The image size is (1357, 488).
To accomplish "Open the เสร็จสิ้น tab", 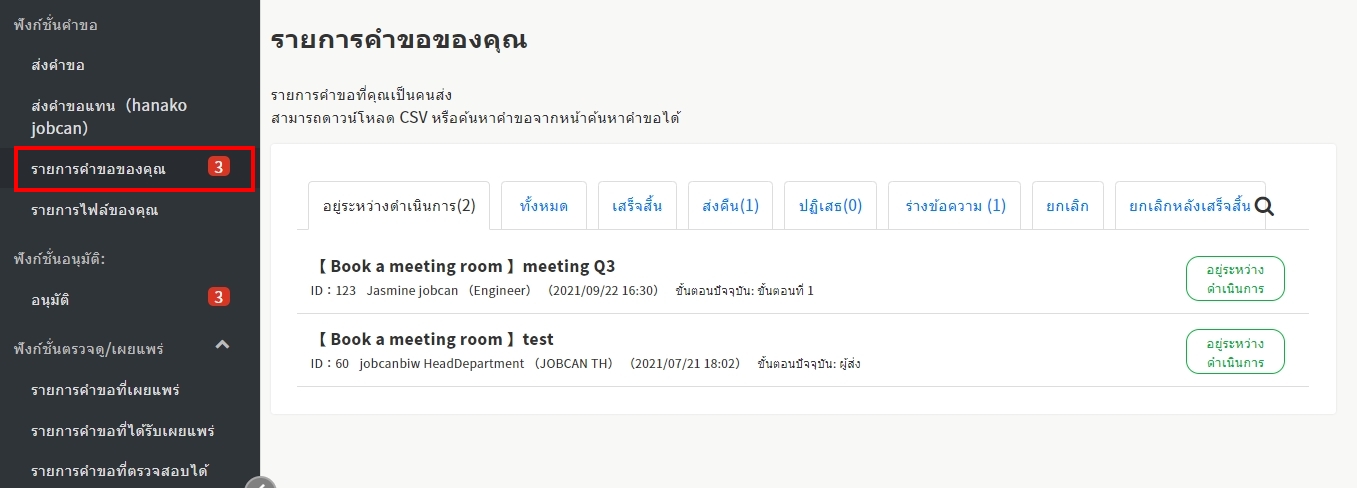I will pyautogui.click(x=637, y=206).
